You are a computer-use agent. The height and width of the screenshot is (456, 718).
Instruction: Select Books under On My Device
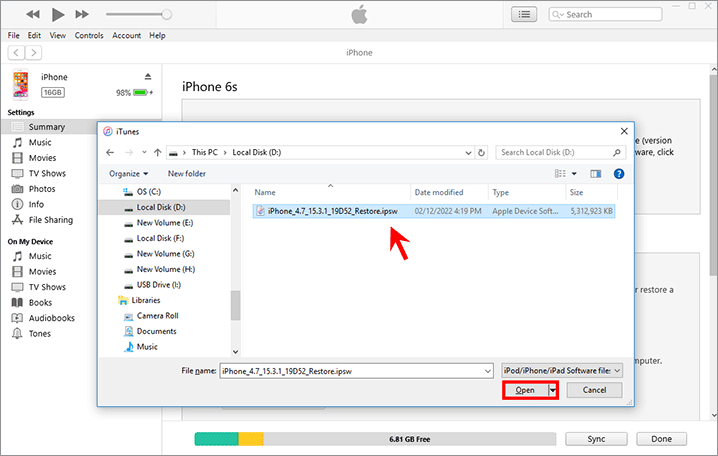point(40,303)
